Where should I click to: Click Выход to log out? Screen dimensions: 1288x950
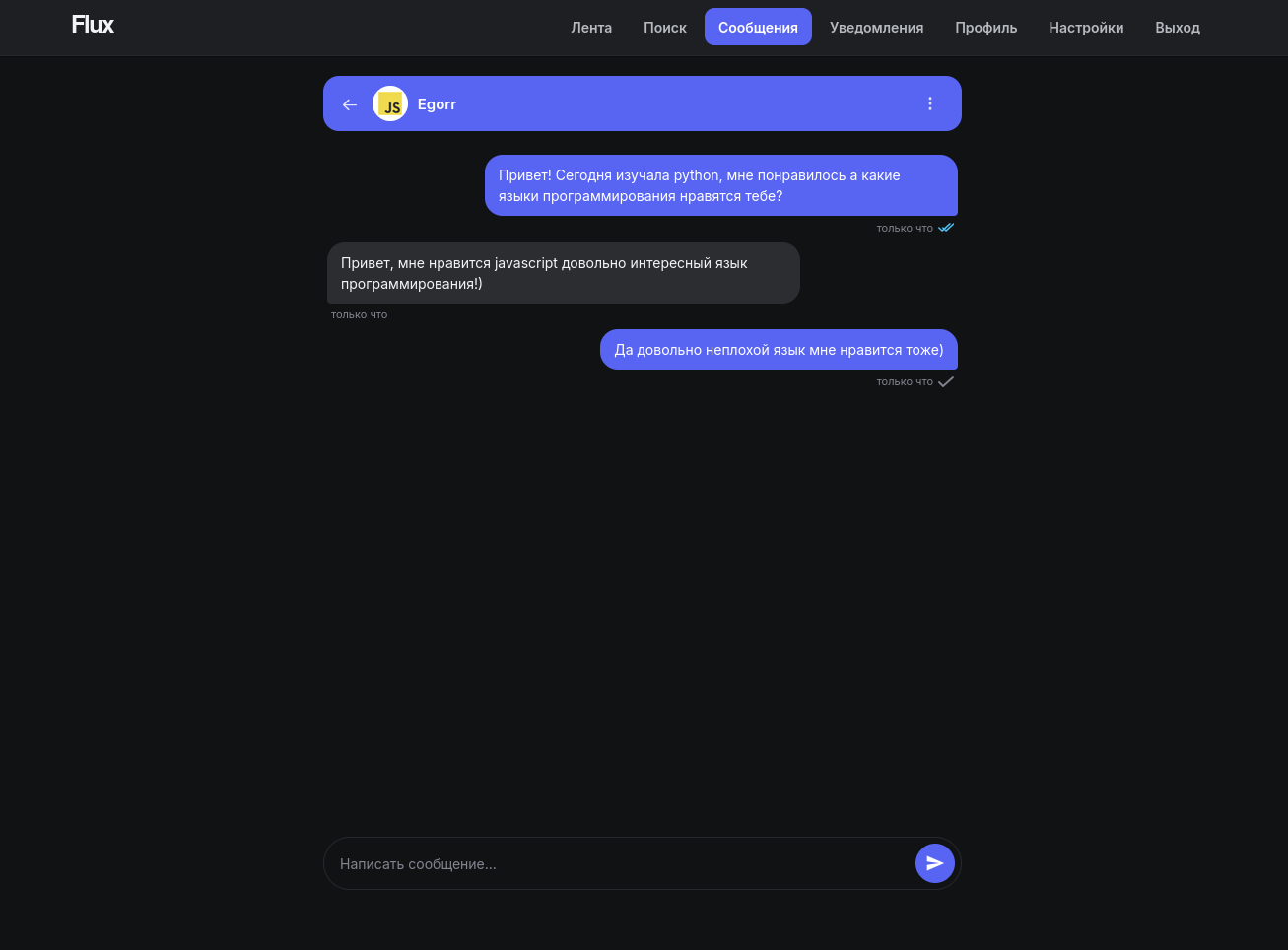coord(1178,28)
